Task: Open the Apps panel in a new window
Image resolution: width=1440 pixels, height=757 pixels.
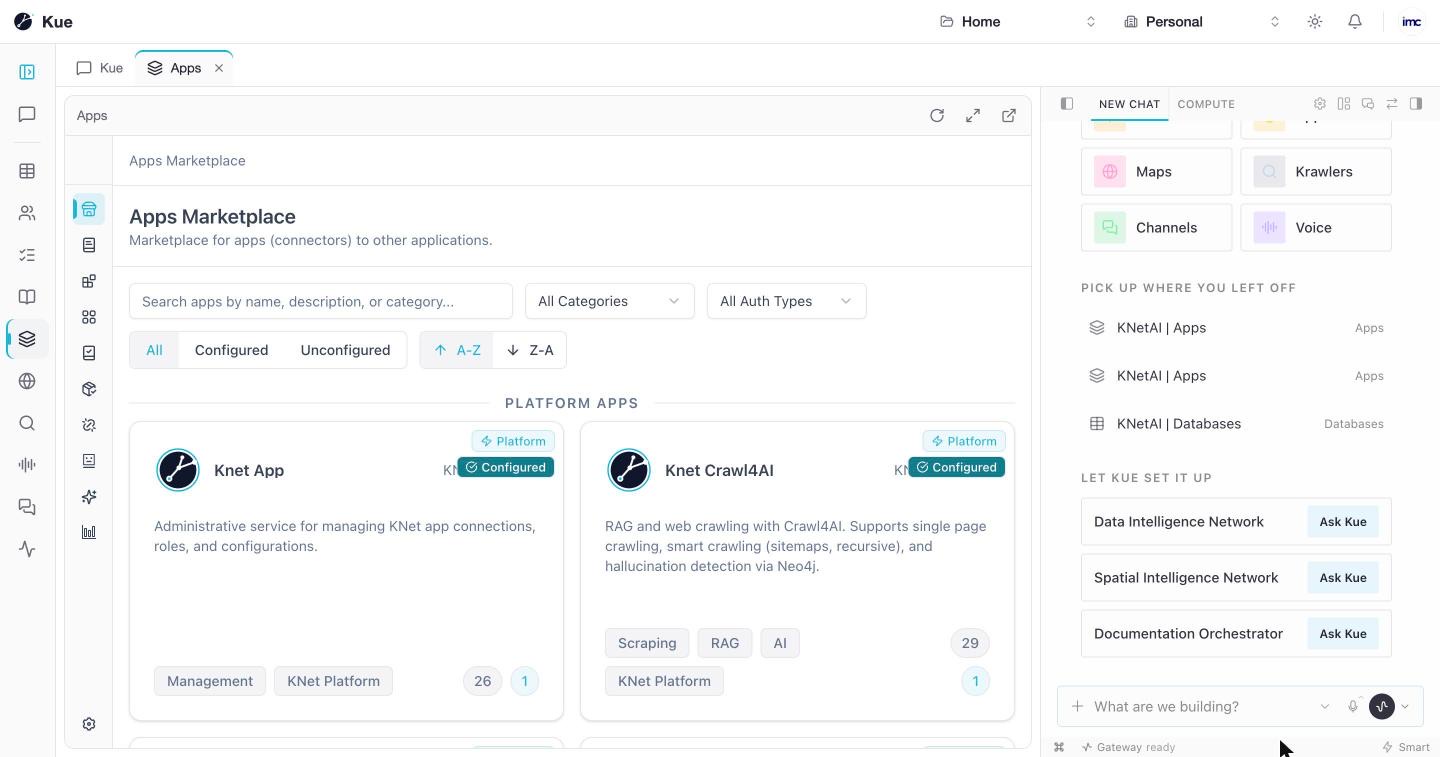Action: [1009, 115]
